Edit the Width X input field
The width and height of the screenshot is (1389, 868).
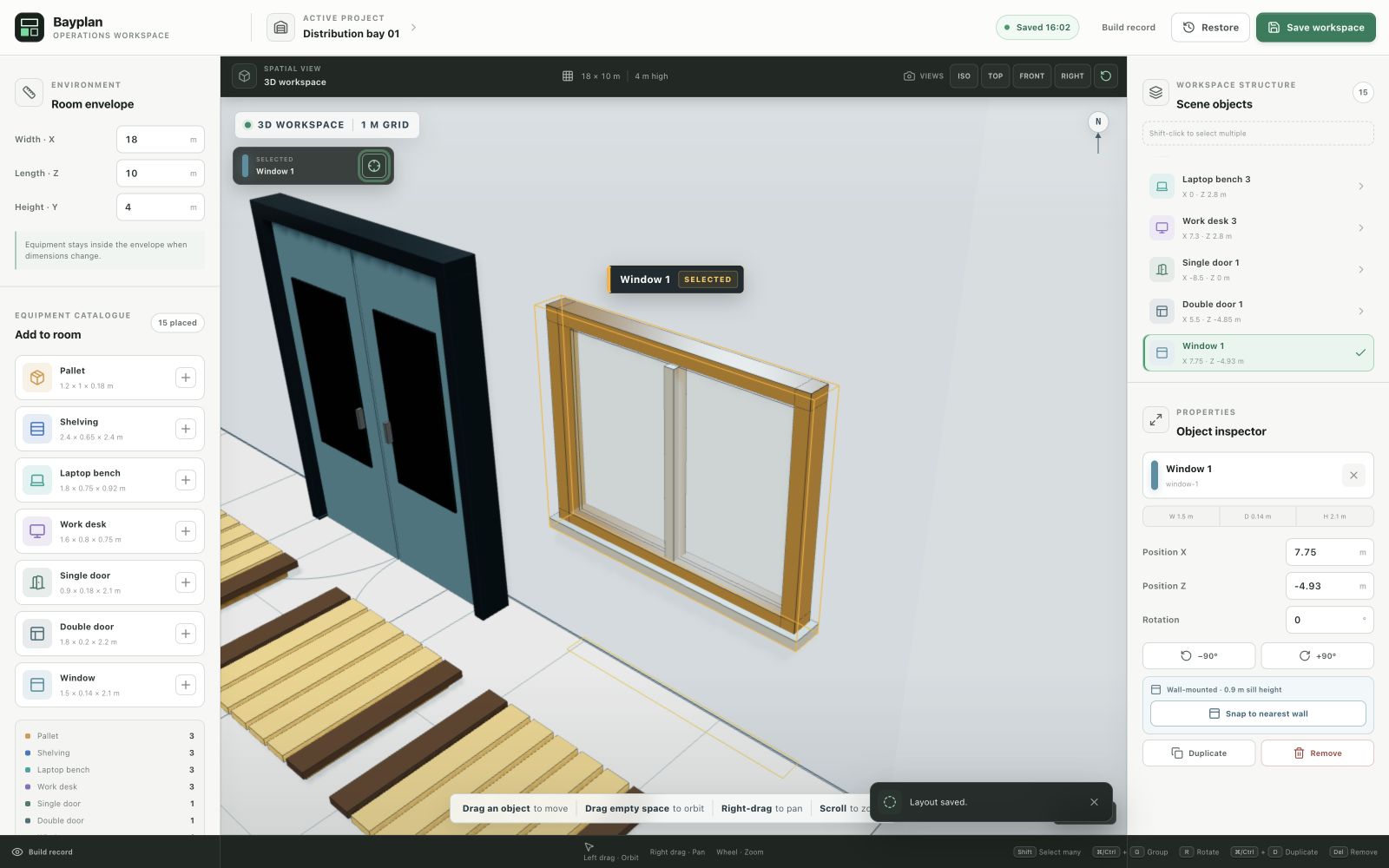click(x=161, y=140)
